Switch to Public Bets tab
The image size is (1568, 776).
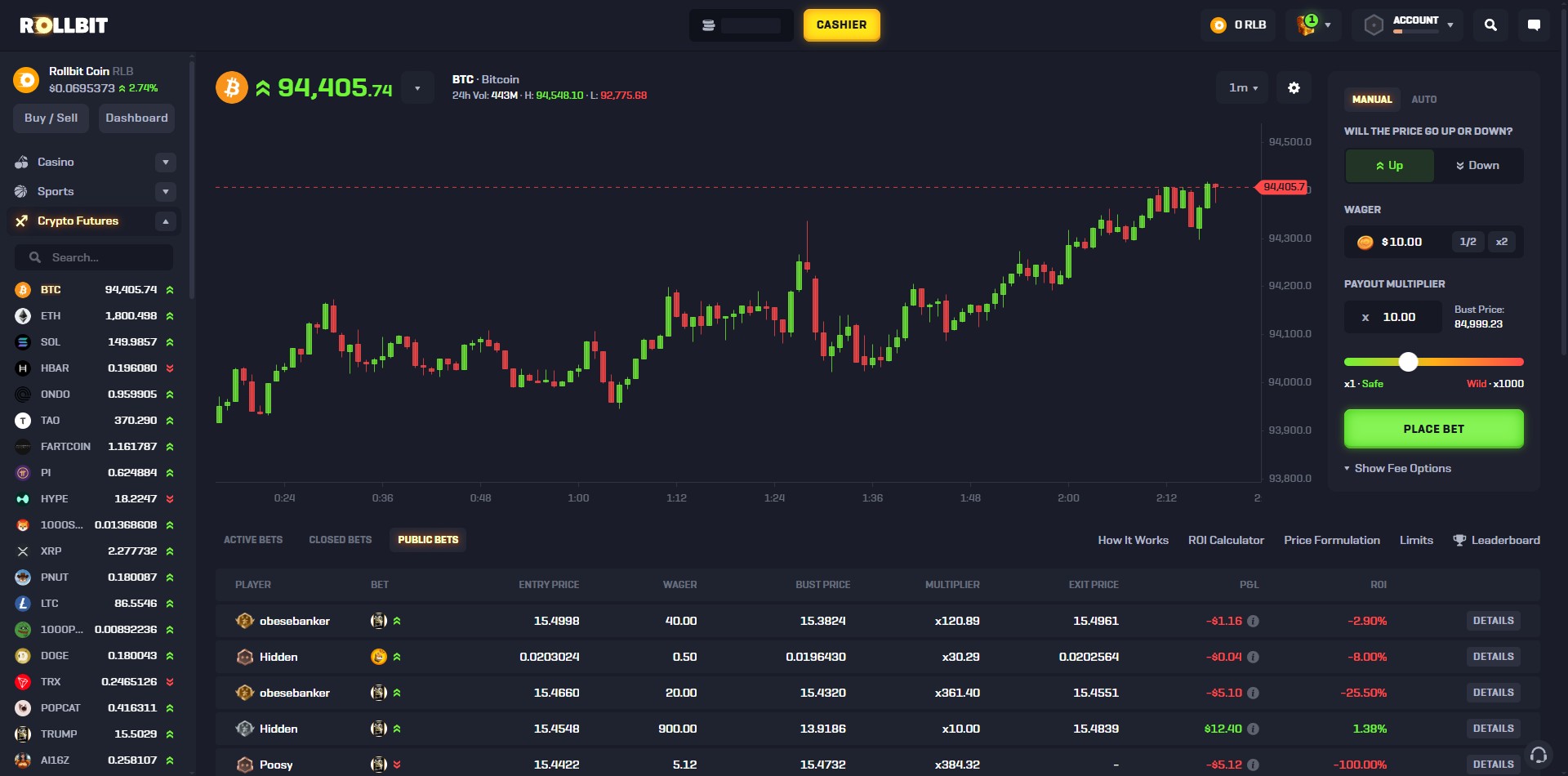coord(428,540)
